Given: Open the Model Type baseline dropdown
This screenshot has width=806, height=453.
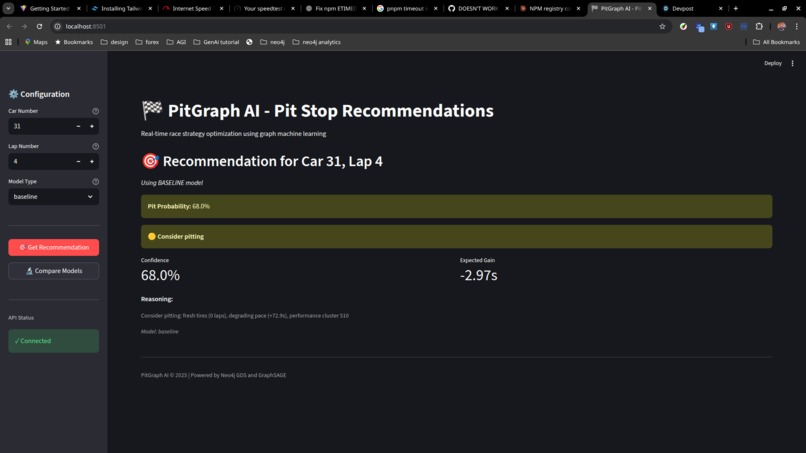Looking at the screenshot, I should click(53, 196).
